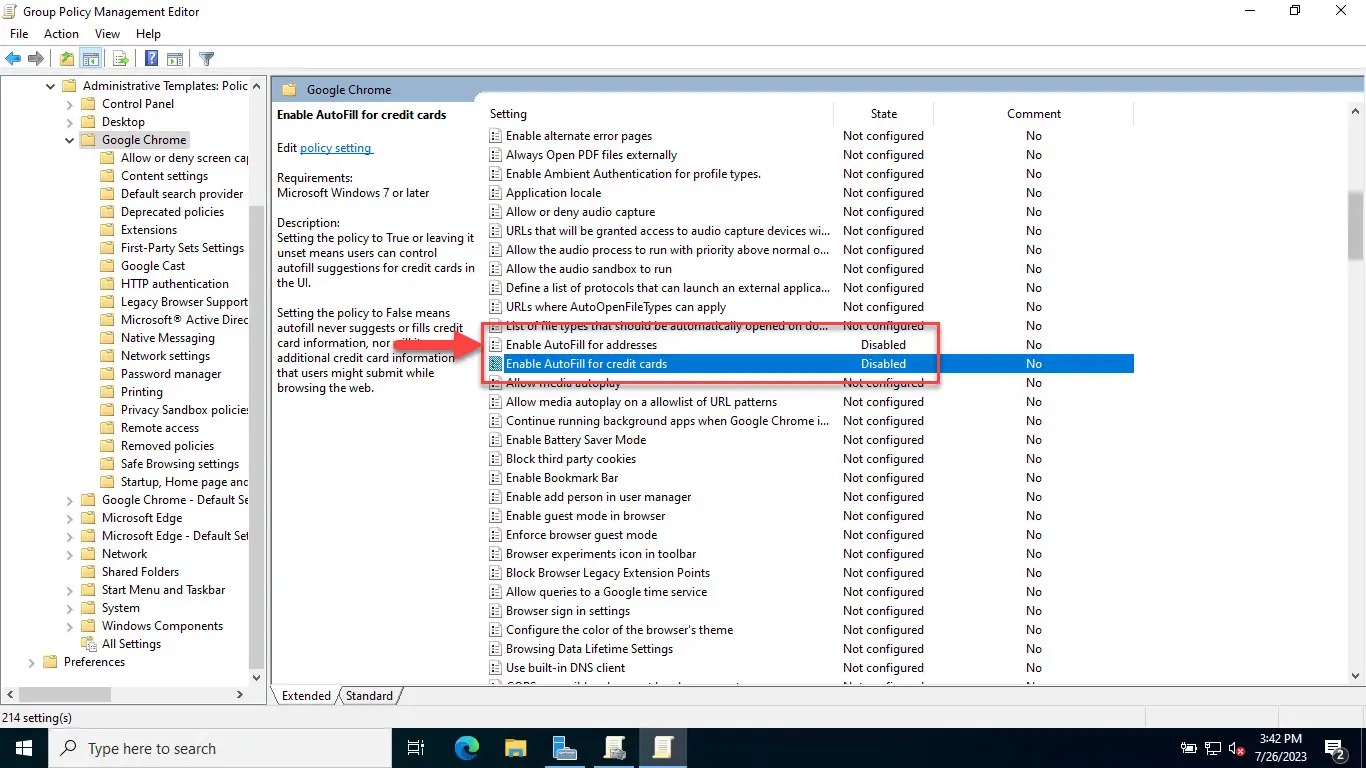Select Always Open PDF files externally
The height and width of the screenshot is (768, 1366).
click(x=591, y=155)
